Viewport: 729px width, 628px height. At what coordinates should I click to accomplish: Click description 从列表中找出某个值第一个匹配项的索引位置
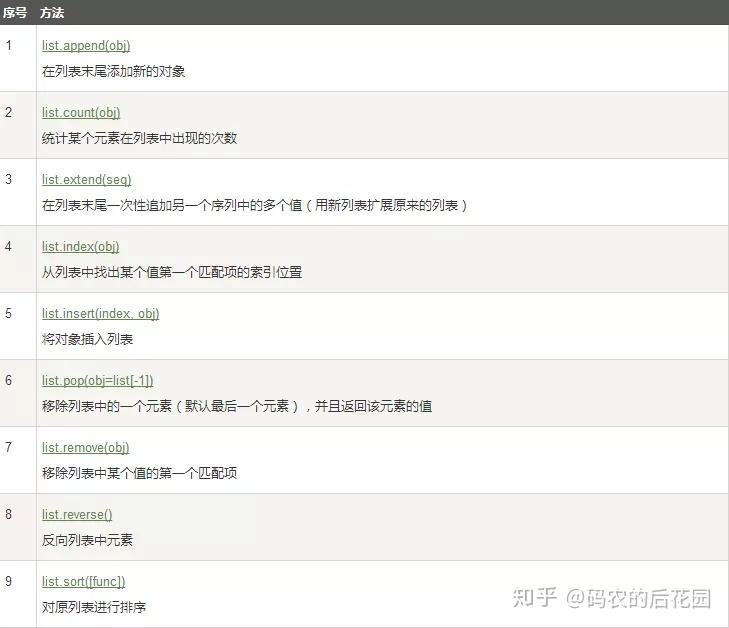click(x=172, y=272)
